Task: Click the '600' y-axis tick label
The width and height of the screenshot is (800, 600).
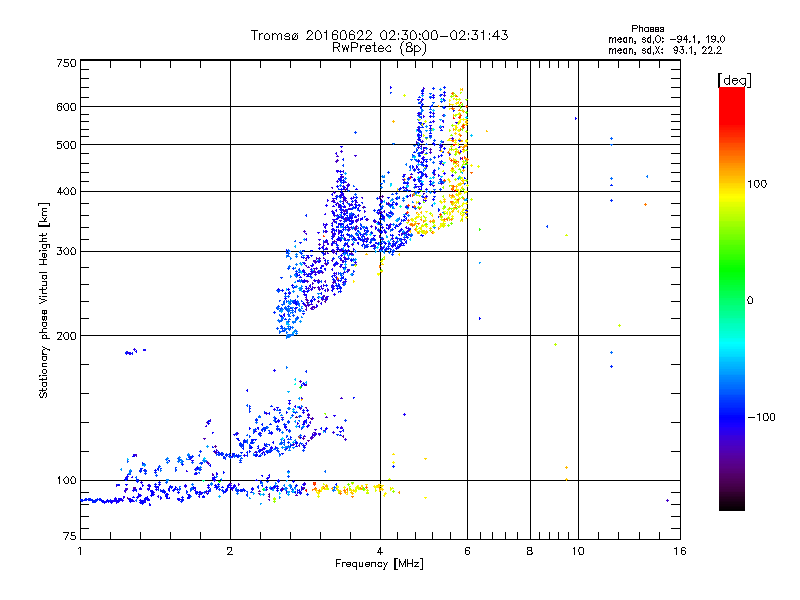Action: [66, 107]
